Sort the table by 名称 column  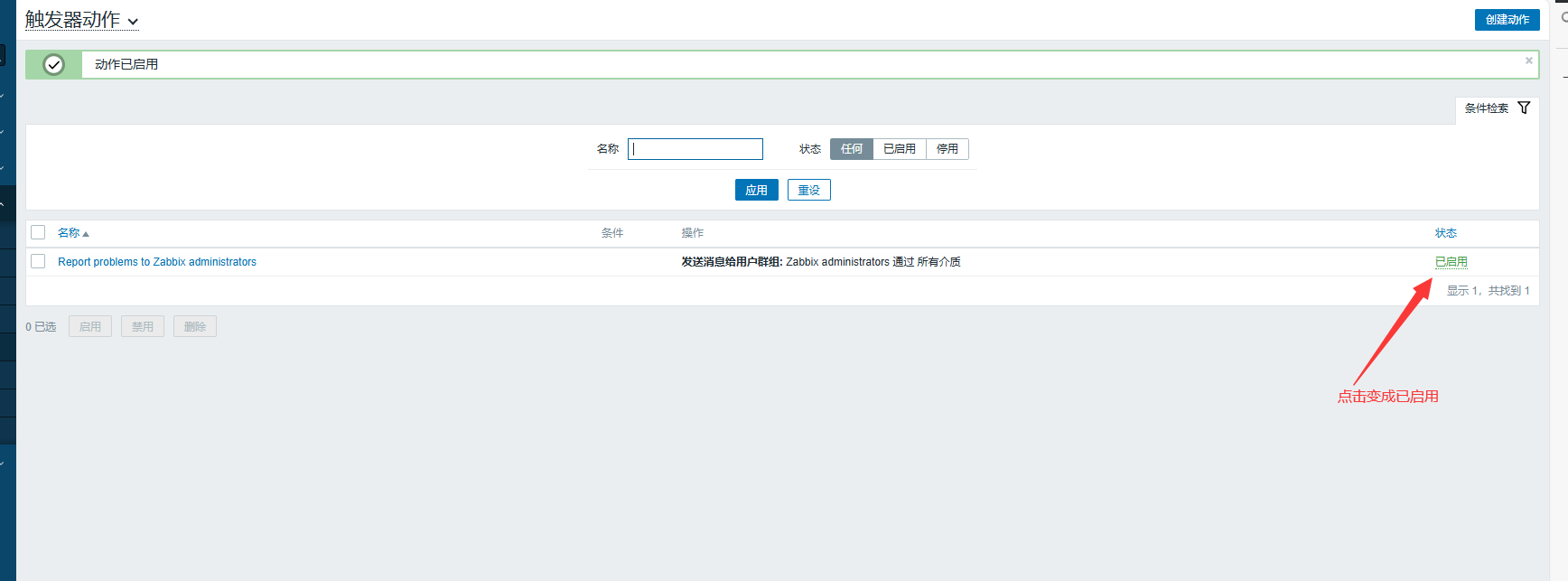(x=73, y=233)
